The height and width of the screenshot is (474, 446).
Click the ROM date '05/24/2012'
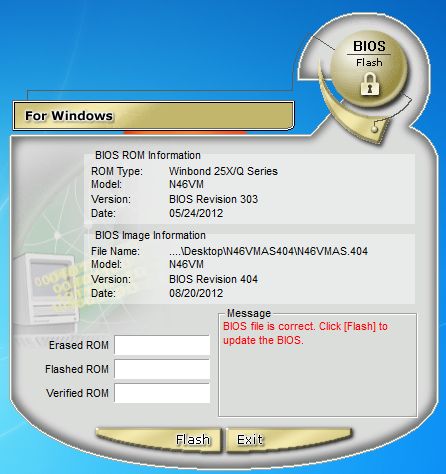[196, 213]
